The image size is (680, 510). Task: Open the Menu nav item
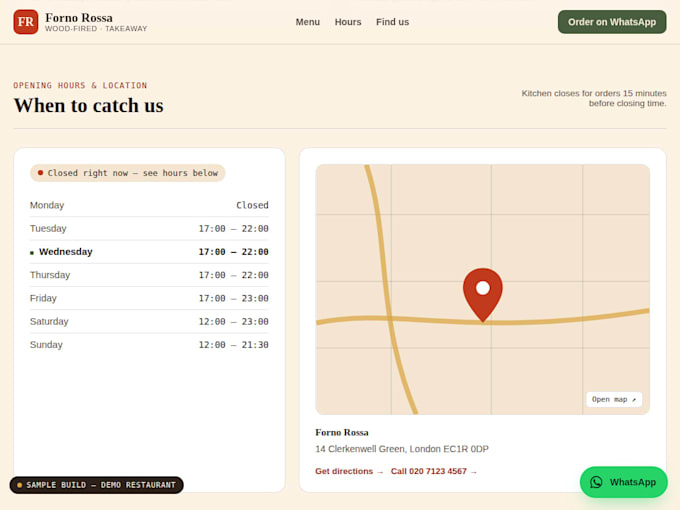(x=307, y=22)
